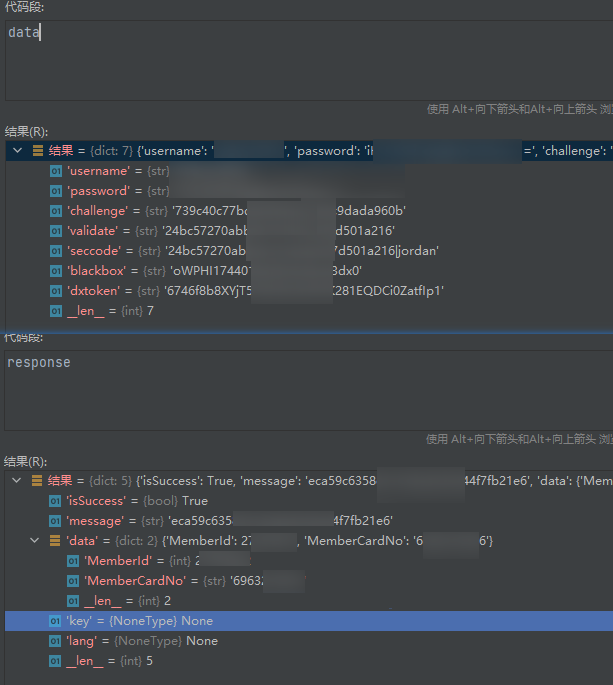Click the value icon beside 'MemberCardNo'
This screenshot has height=685, width=613.
point(73,581)
